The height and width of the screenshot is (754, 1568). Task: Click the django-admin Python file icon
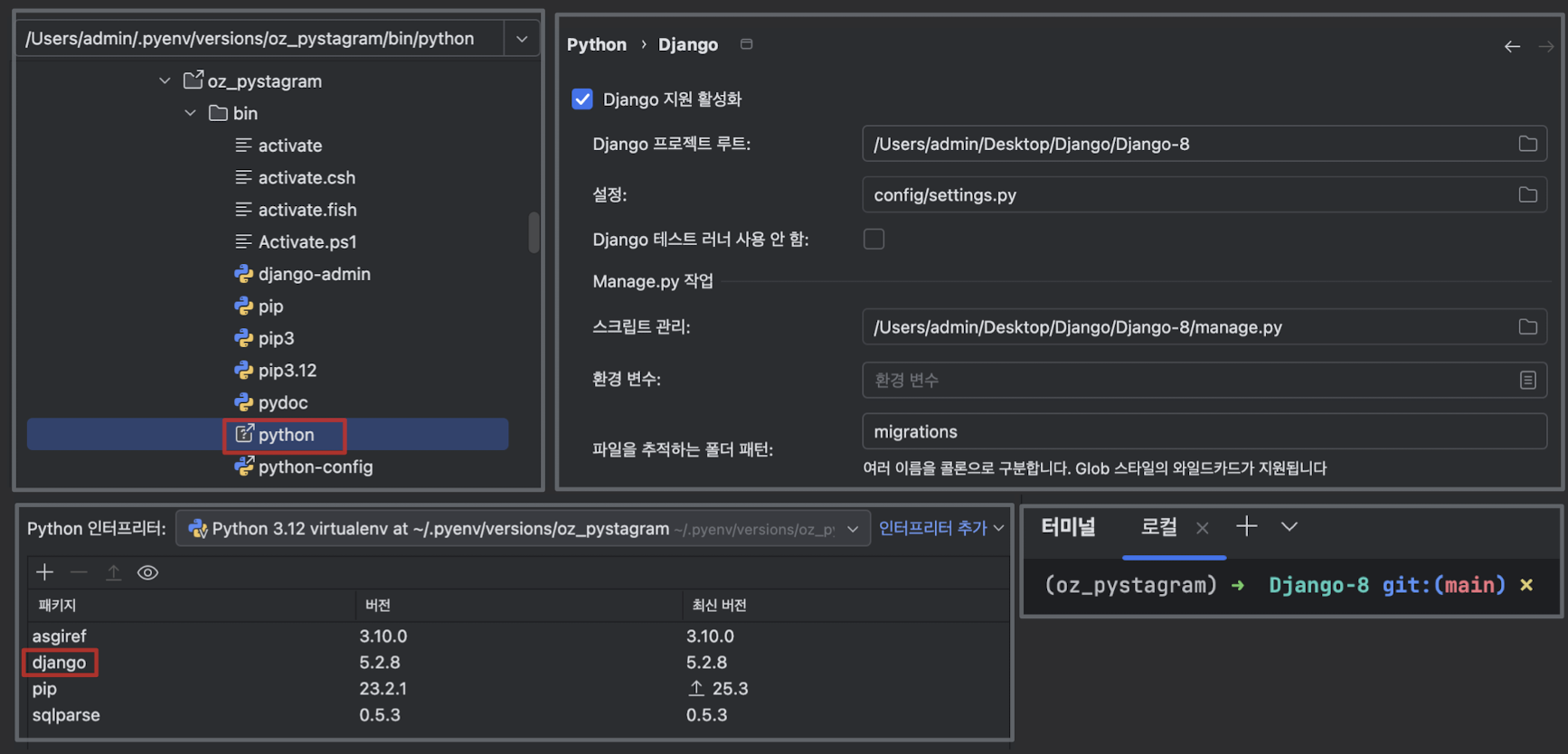click(243, 273)
